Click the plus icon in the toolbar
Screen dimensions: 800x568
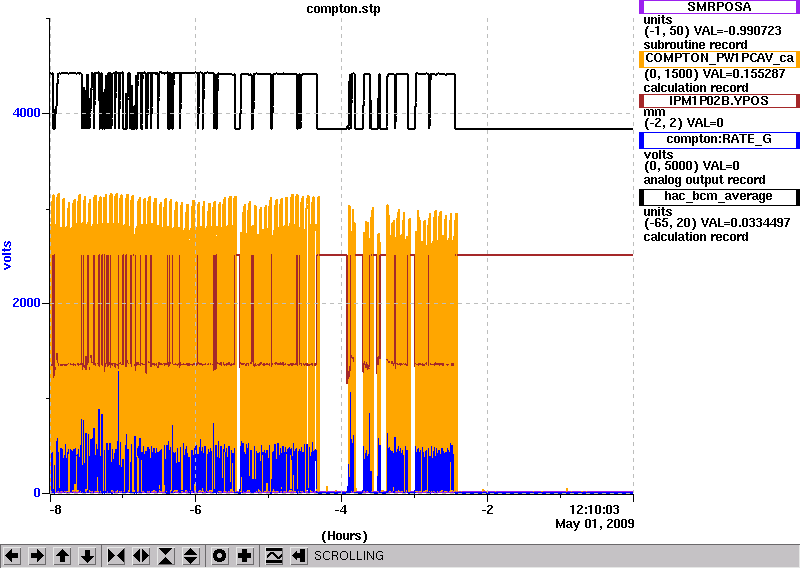[245, 555]
